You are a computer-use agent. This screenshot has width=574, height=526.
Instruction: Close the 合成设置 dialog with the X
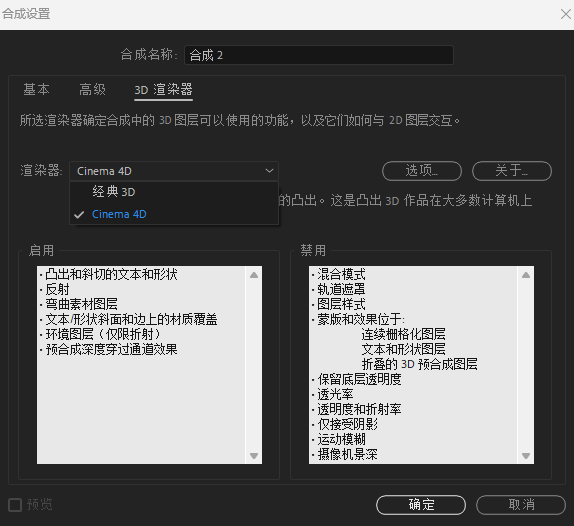pos(566,14)
